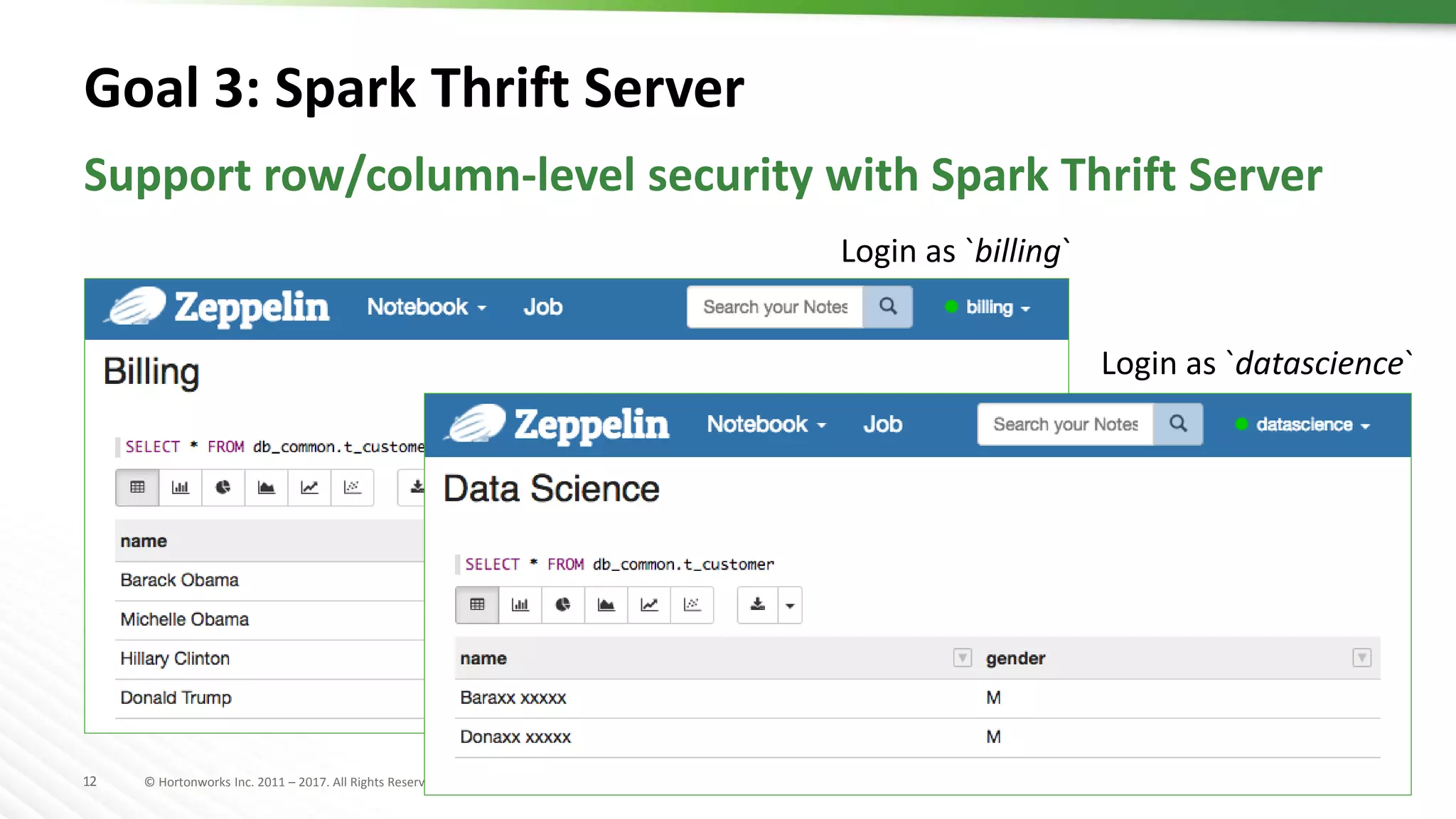Select line chart view in the Data Science notebook
This screenshot has width=1456, height=819.
coord(649,605)
